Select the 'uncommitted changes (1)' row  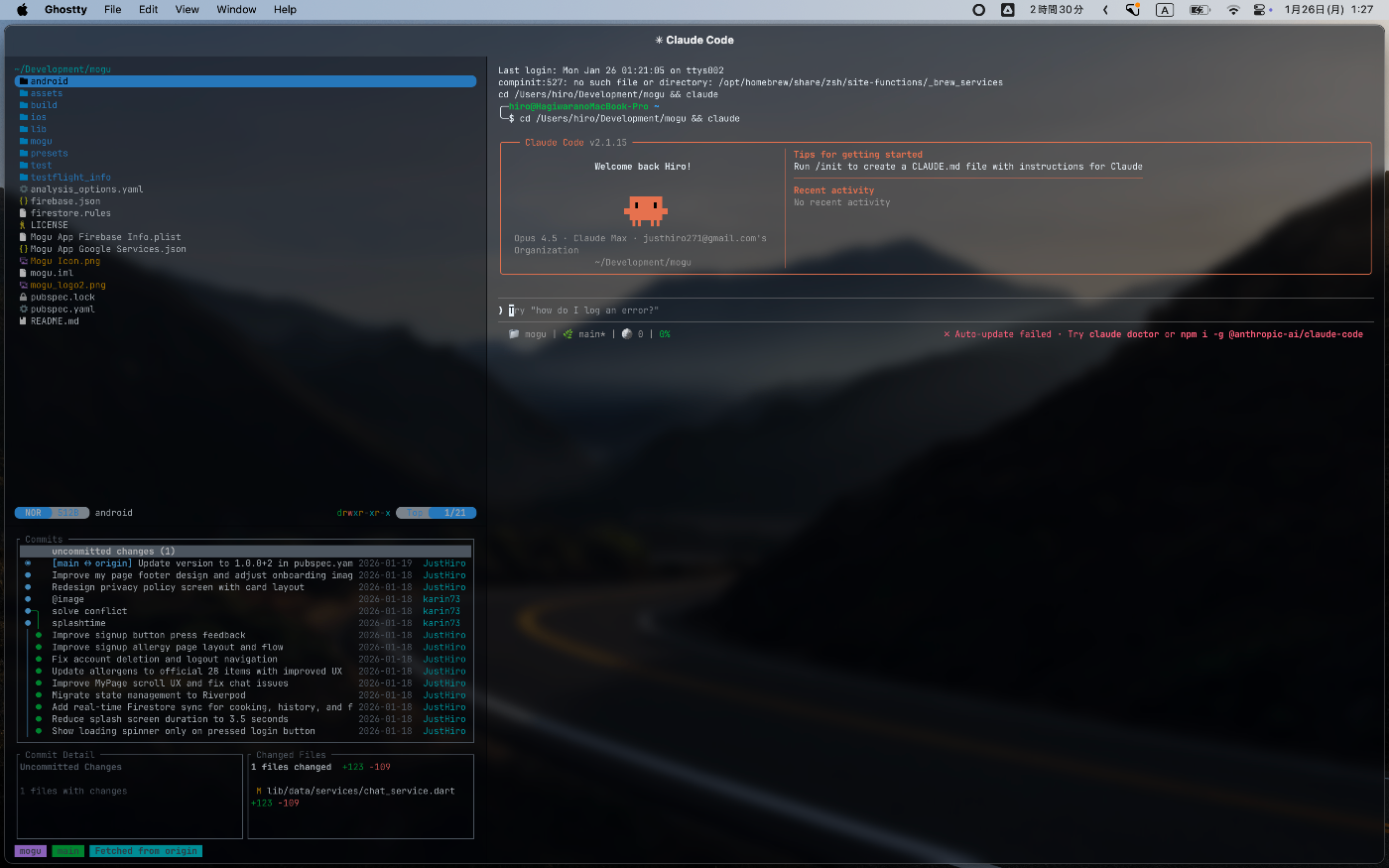pyautogui.click(x=245, y=552)
